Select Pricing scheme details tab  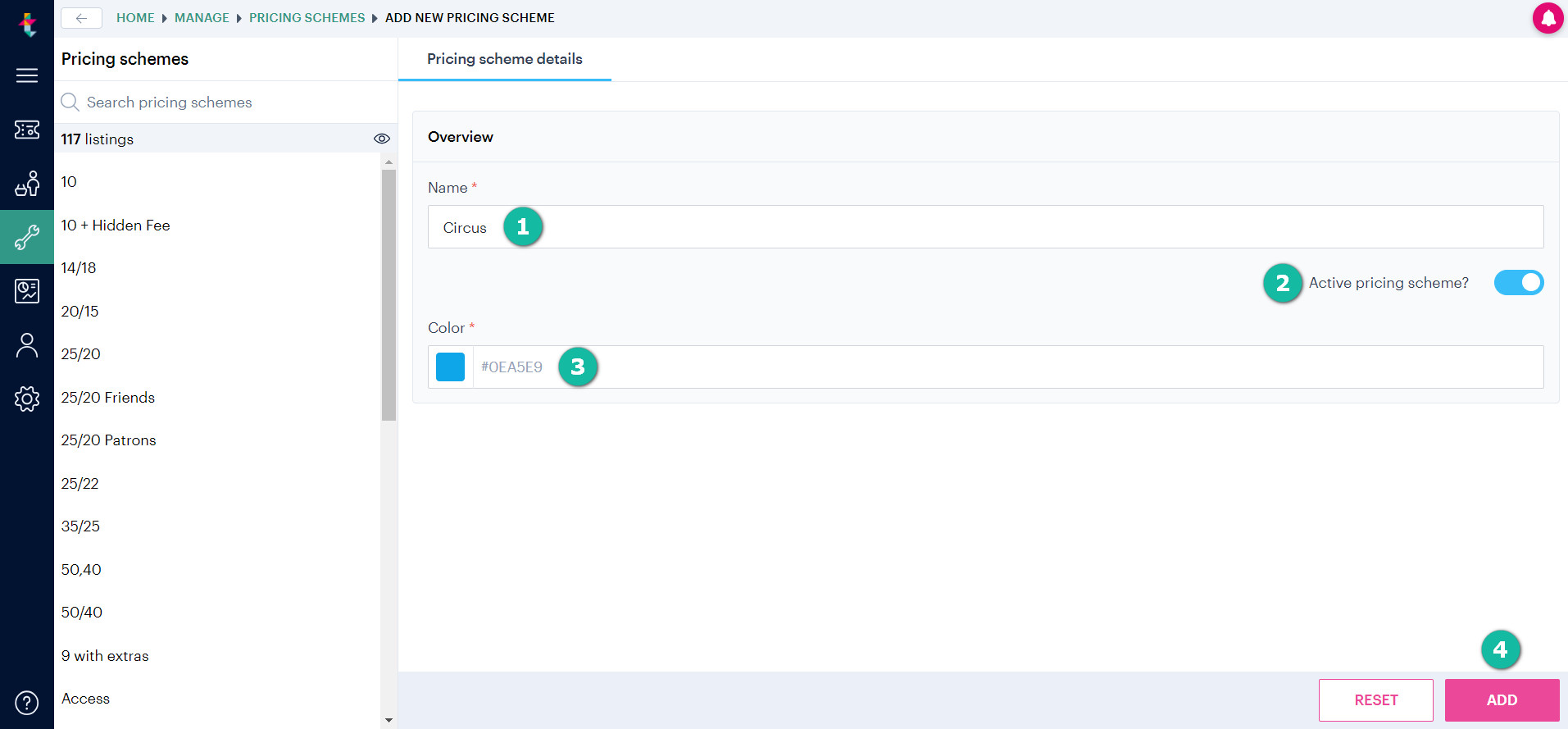tap(505, 59)
